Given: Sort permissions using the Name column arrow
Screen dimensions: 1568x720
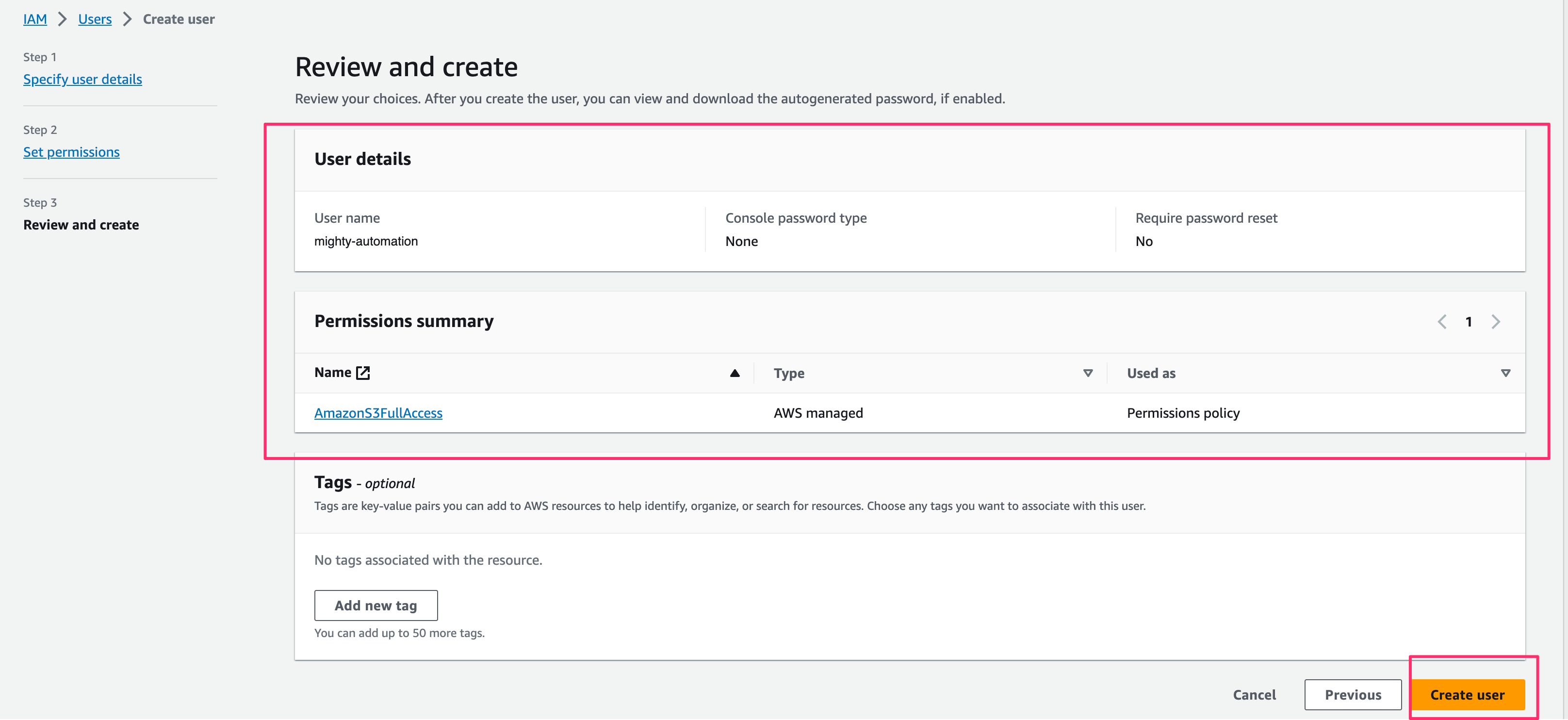Looking at the screenshot, I should tap(735, 373).
